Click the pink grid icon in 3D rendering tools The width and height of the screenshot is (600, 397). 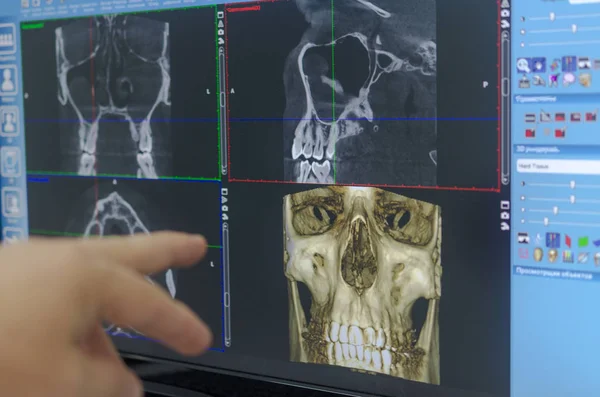pyautogui.click(x=523, y=253)
